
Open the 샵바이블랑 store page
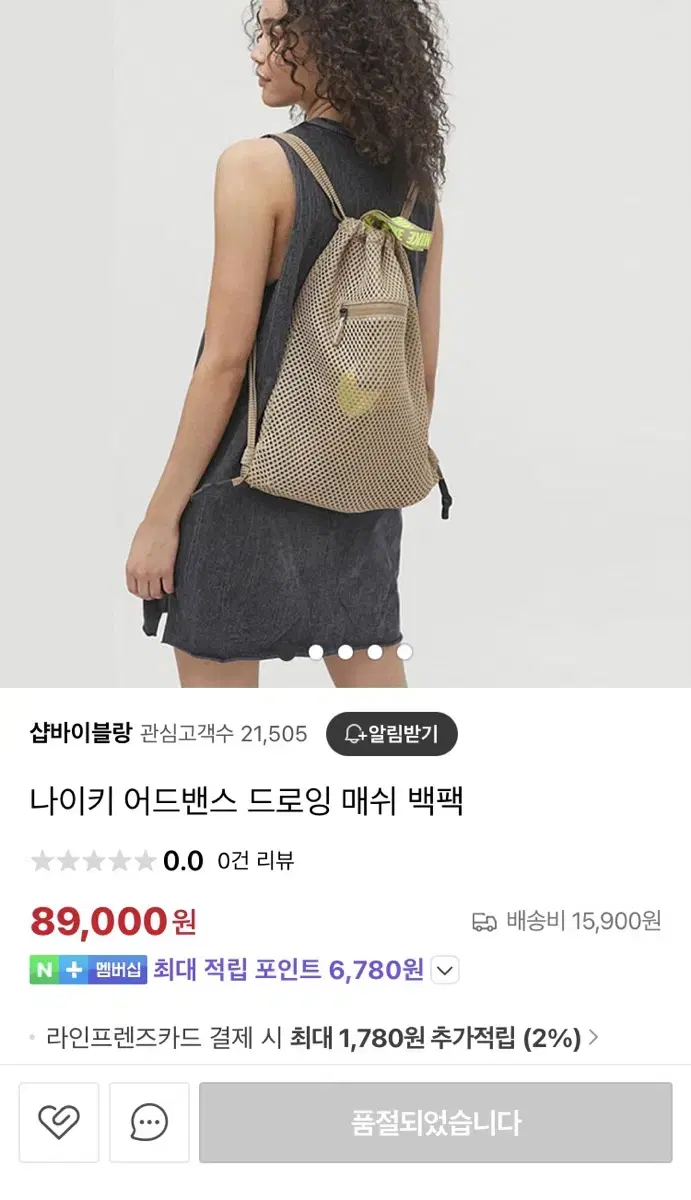pos(80,733)
